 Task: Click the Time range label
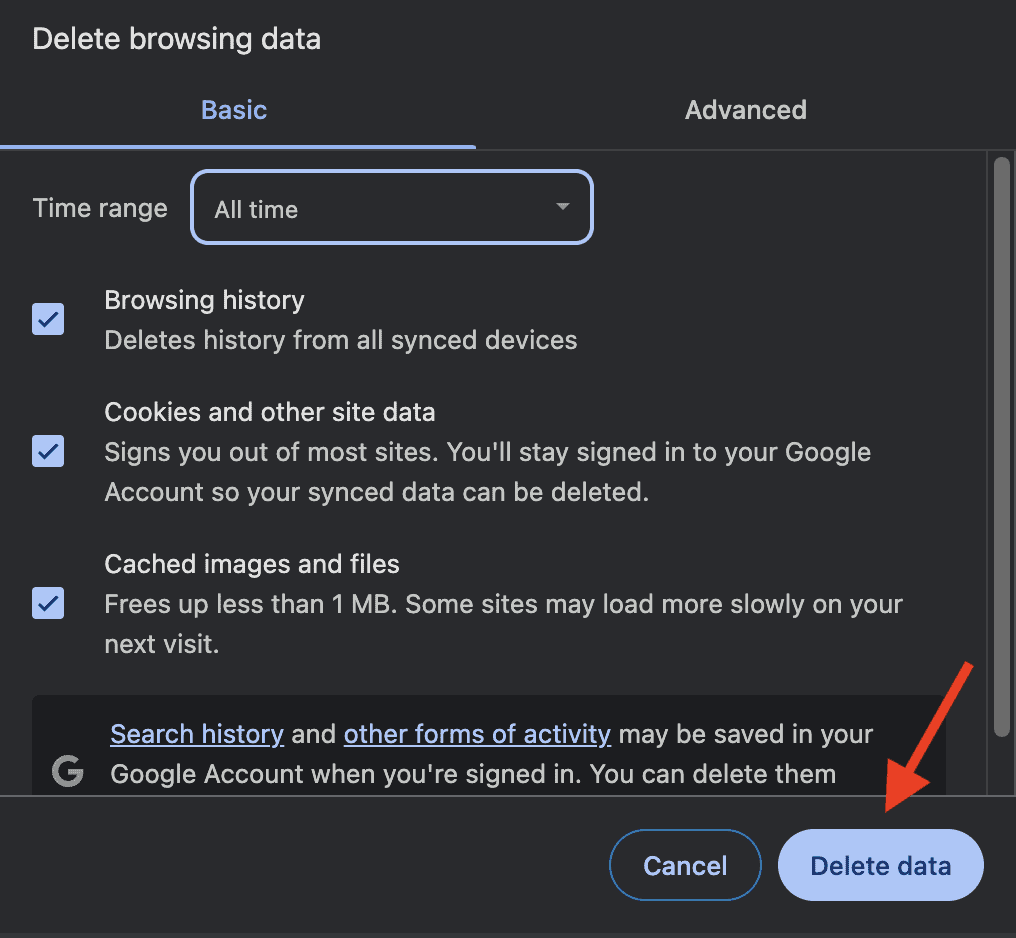pyautogui.click(x=100, y=208)
